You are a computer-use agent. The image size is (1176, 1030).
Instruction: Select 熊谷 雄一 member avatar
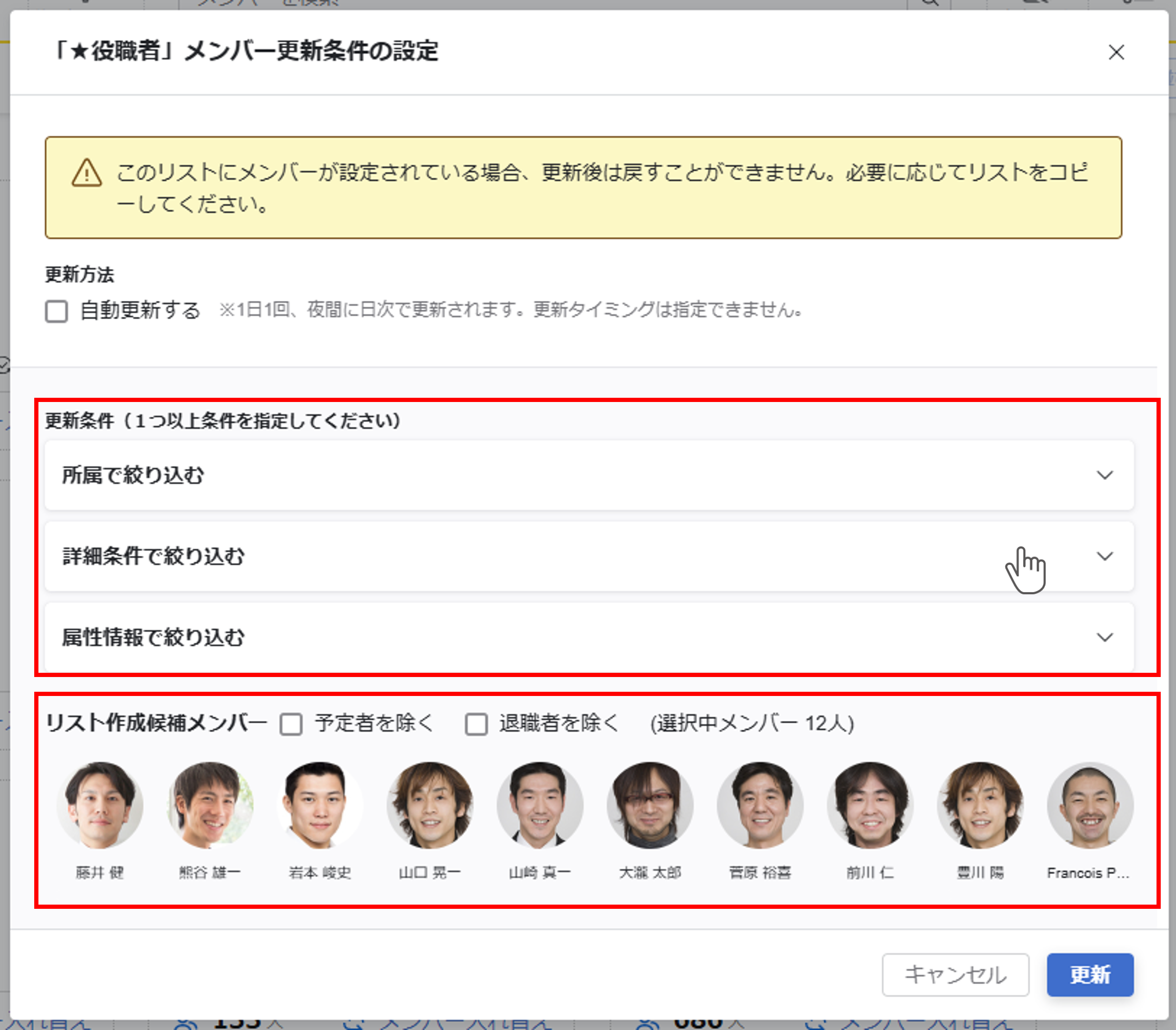210,805
